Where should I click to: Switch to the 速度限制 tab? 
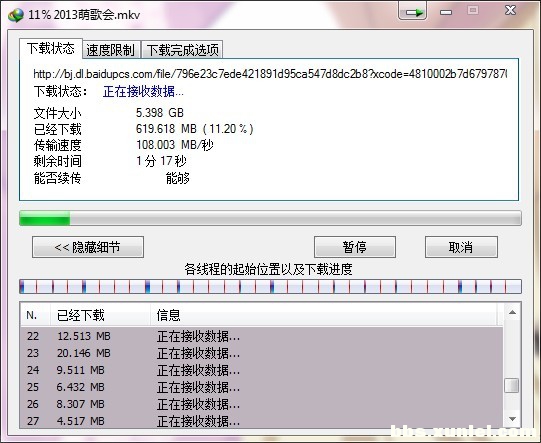[111, 50]
